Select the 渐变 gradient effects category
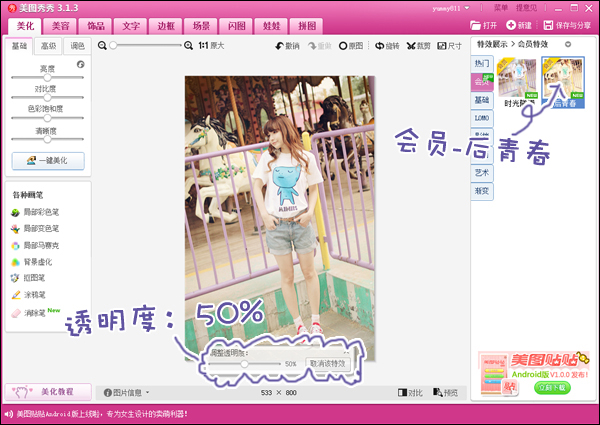Image resolution: width=600 pixels, height=425 pixels. 482,191
